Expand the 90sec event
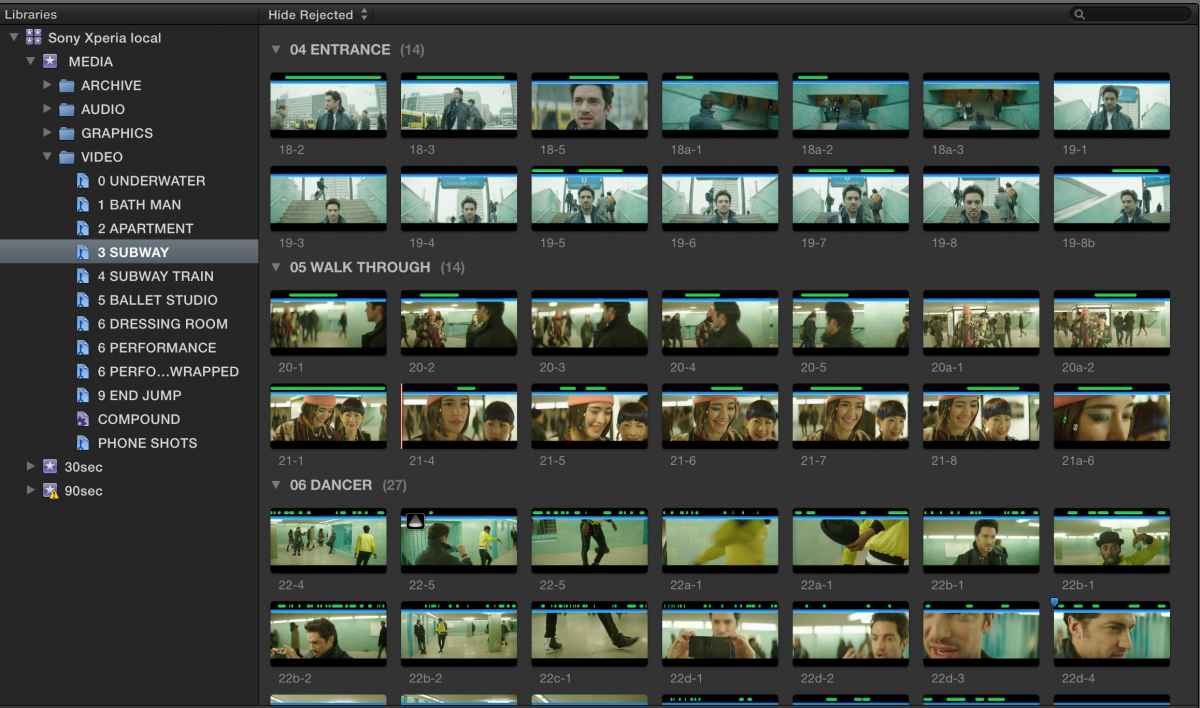The width and height of the screenshot is (1200, 708). (x=31, y=490)
